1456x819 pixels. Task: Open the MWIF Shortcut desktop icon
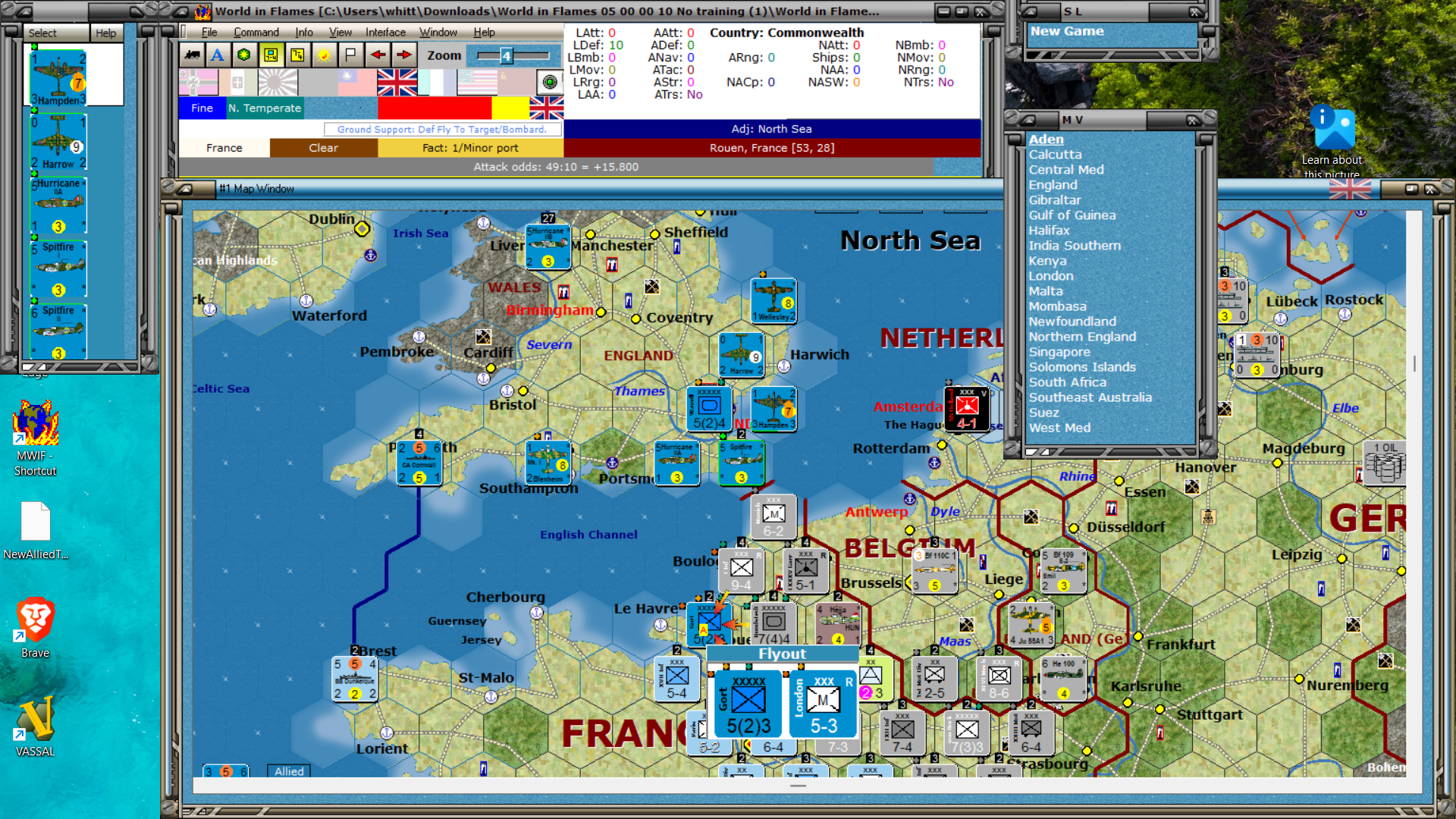tap(35, 438)
